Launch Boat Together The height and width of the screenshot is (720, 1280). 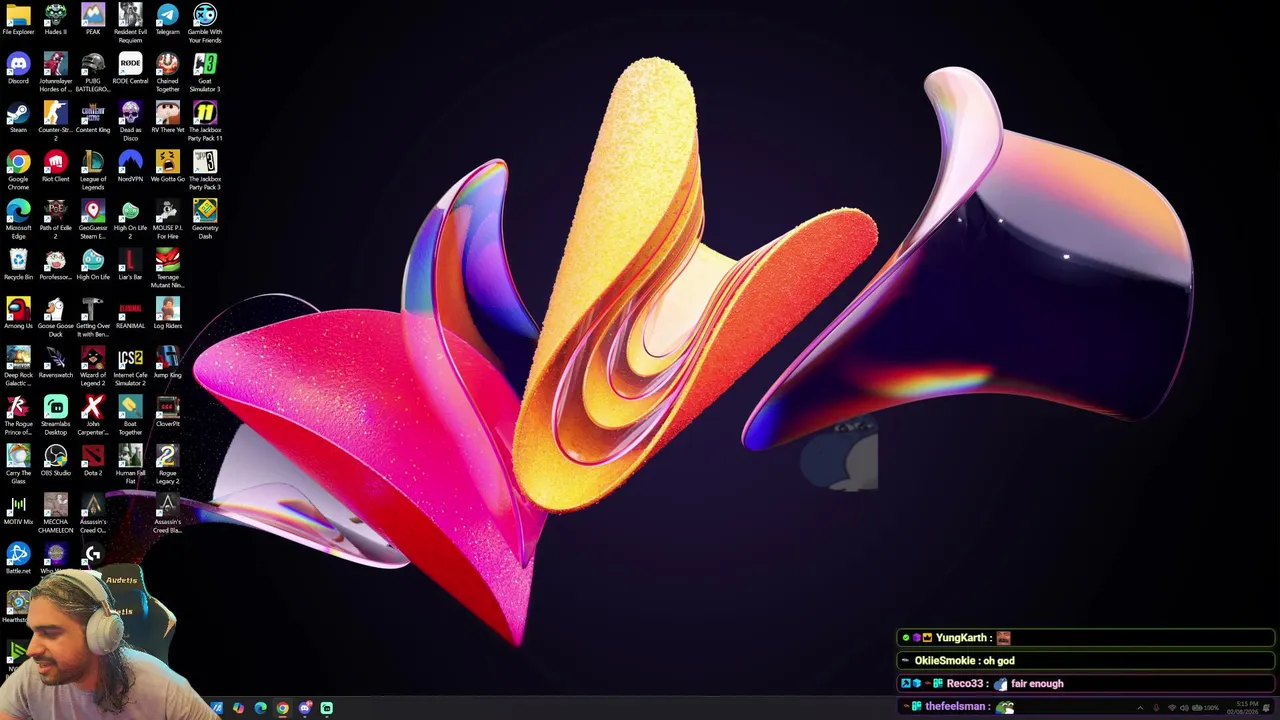point(130,416)
